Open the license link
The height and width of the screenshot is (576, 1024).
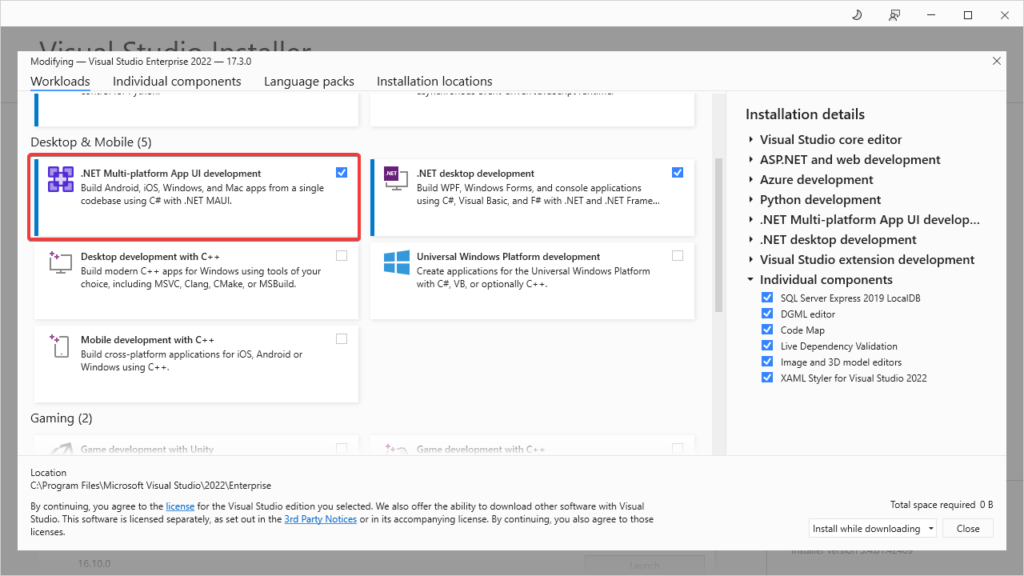(x=180, y=506)
